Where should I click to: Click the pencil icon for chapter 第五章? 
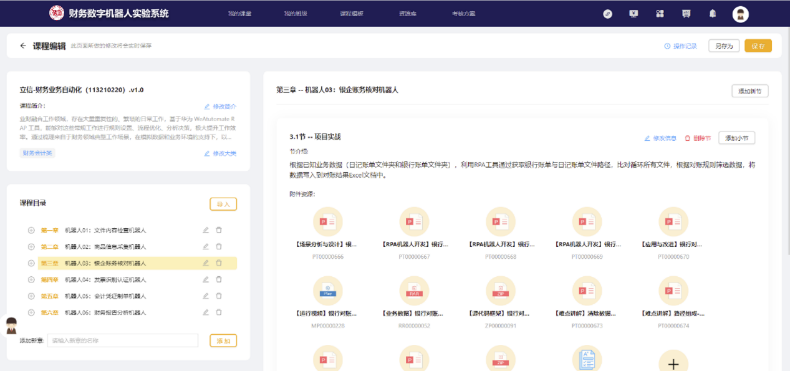coord(206,296)
